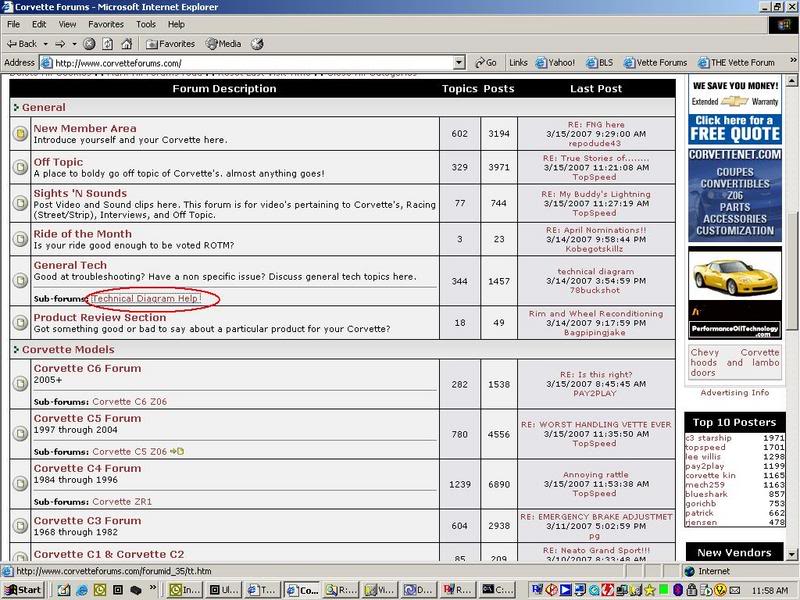Collapse the Corvette Models category arrow

(16, 350)
